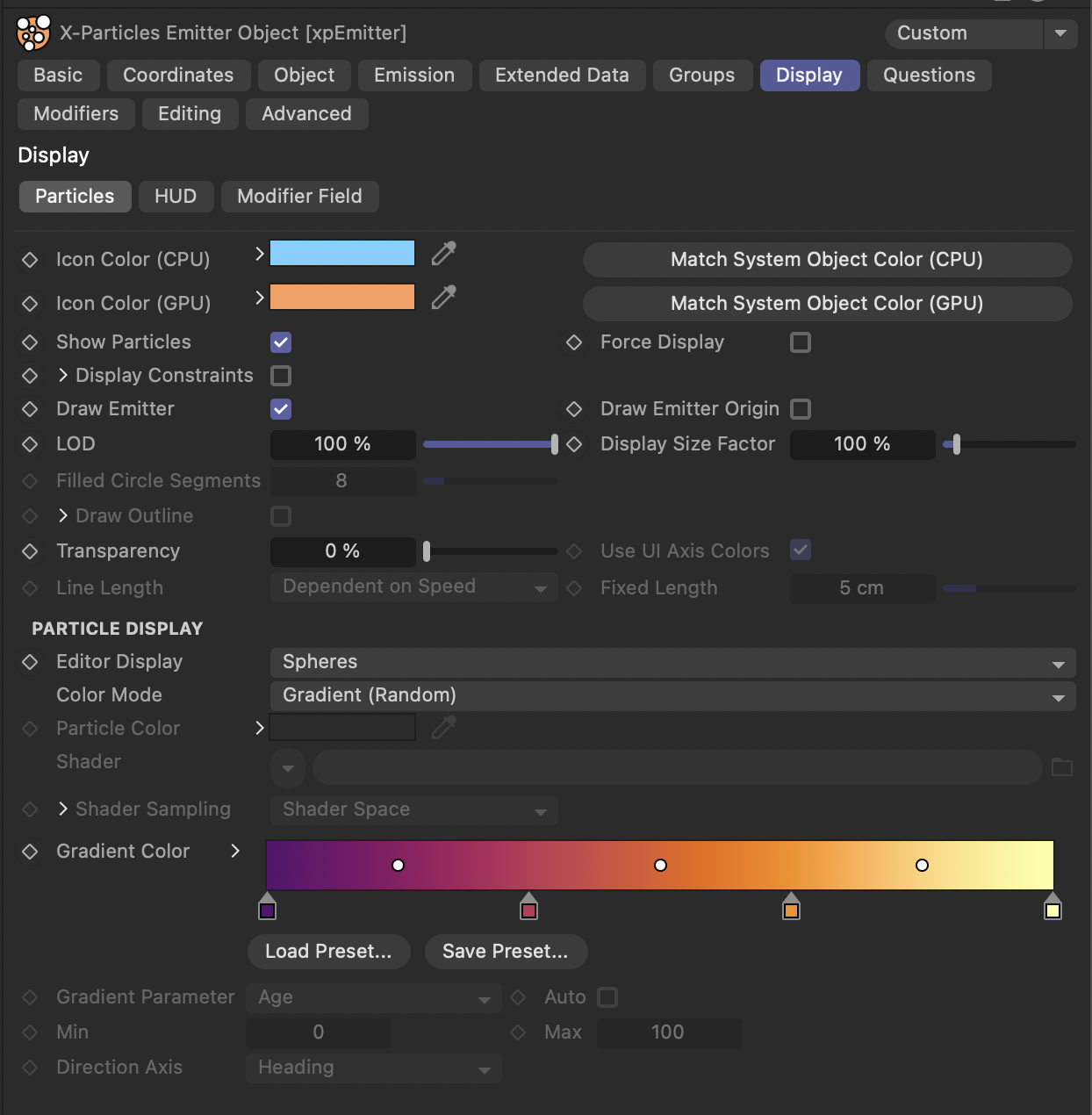Open the Gradient Parameter Age dropdown
The image size is (1092, 1115).
[374, 998]
